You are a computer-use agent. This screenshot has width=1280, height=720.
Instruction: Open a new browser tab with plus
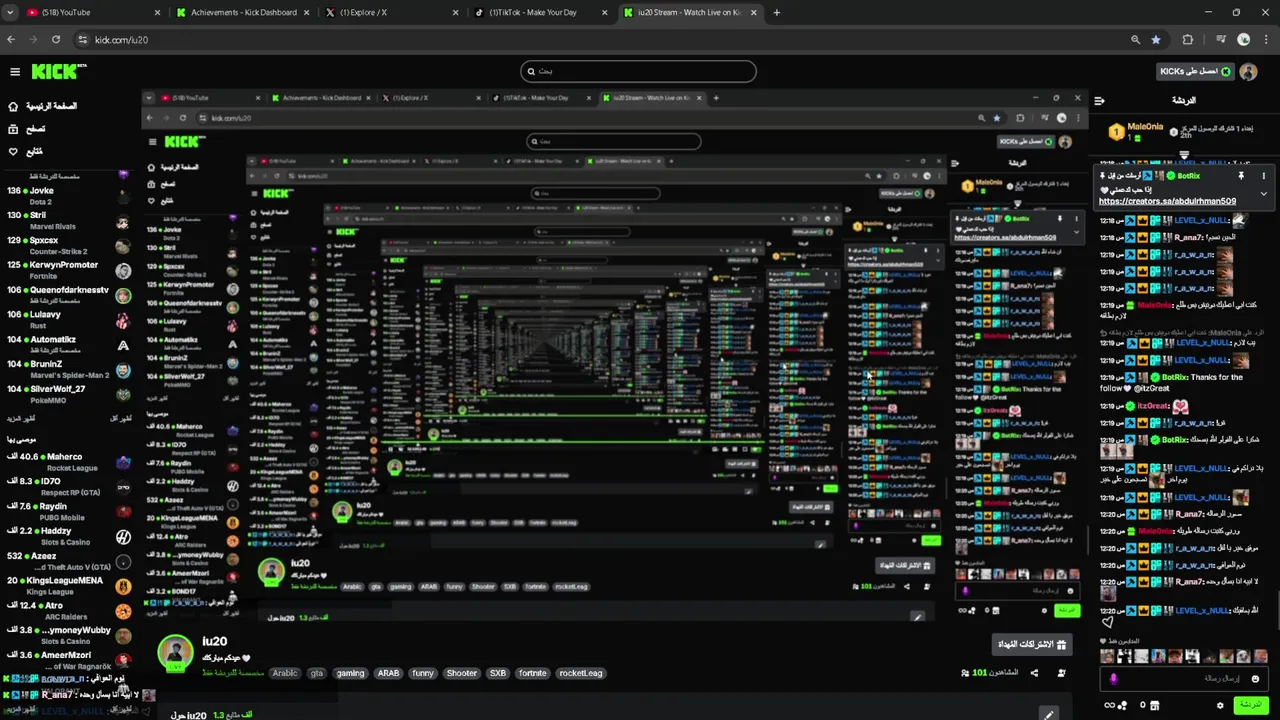click(777, 12)
